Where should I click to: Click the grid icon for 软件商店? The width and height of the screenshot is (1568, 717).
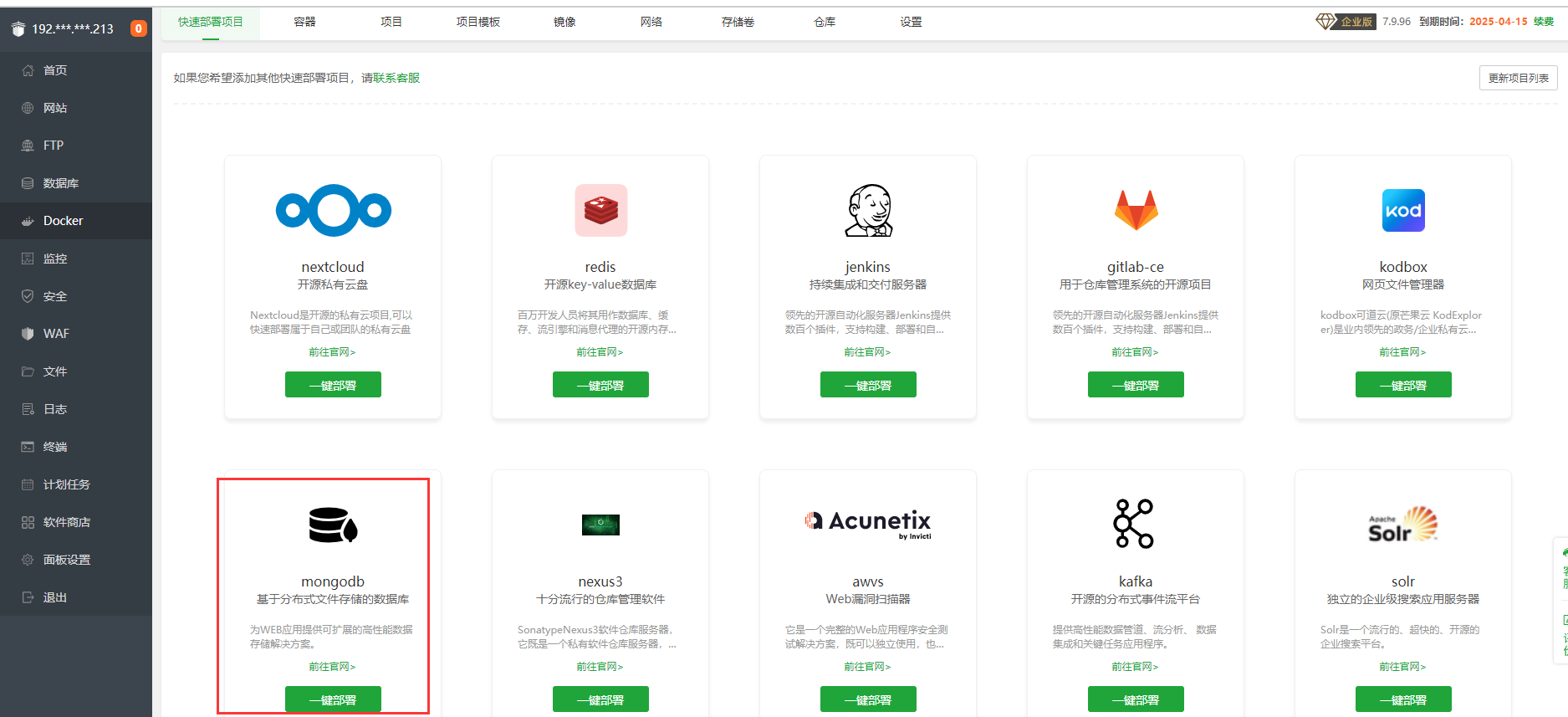click(28, 522)
